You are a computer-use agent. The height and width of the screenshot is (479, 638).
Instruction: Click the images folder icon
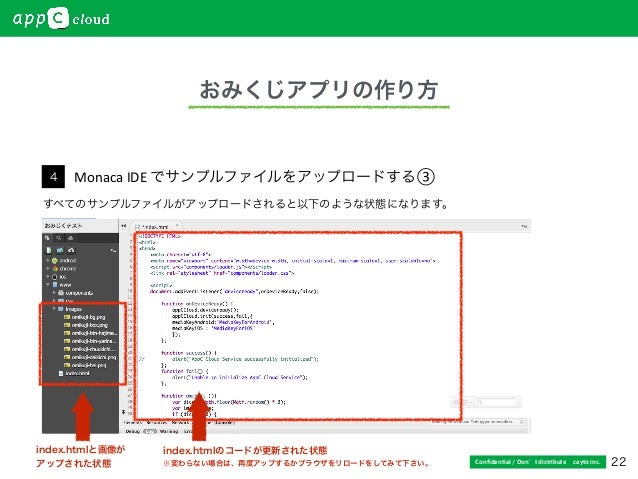[61, 309]
